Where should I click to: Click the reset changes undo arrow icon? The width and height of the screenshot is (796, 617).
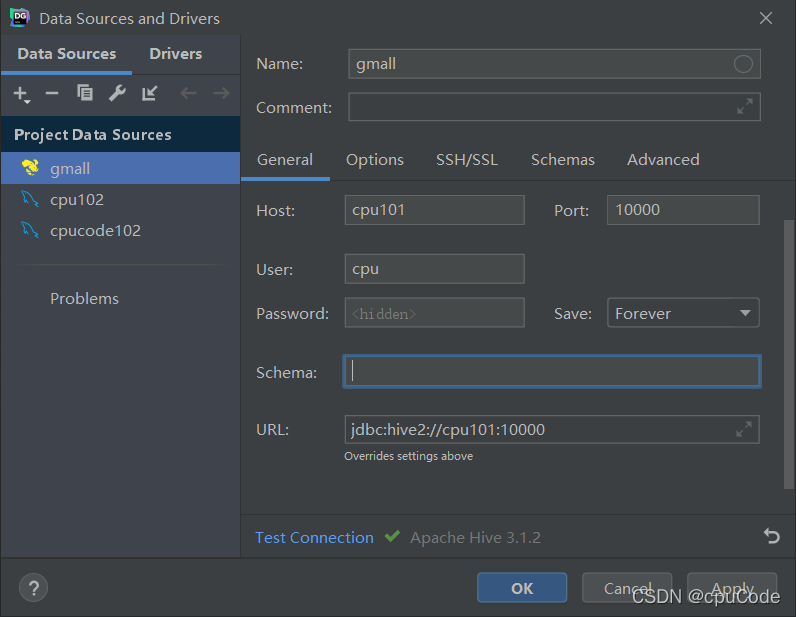point(771,536)
